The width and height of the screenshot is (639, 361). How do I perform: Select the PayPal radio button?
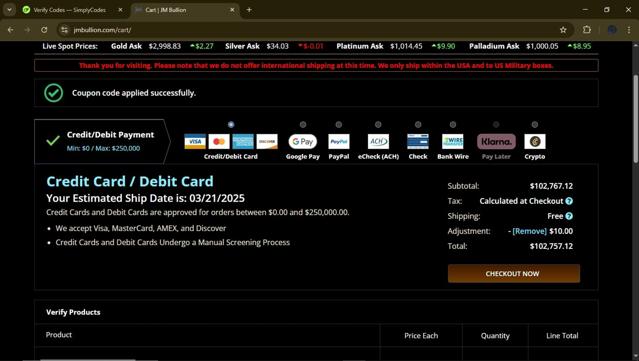[339, 124]
